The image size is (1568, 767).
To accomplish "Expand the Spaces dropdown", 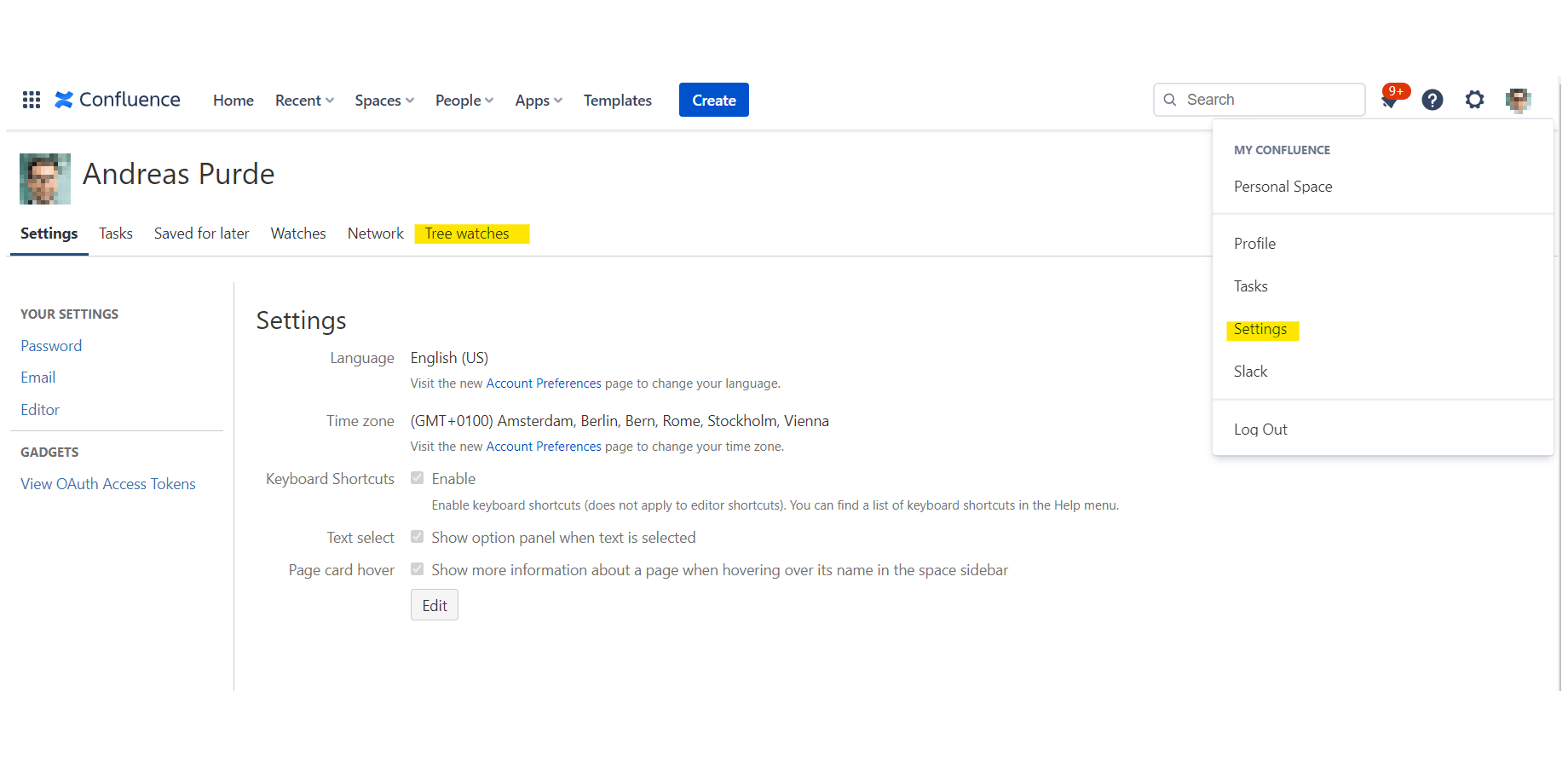I will coord(384,101).
